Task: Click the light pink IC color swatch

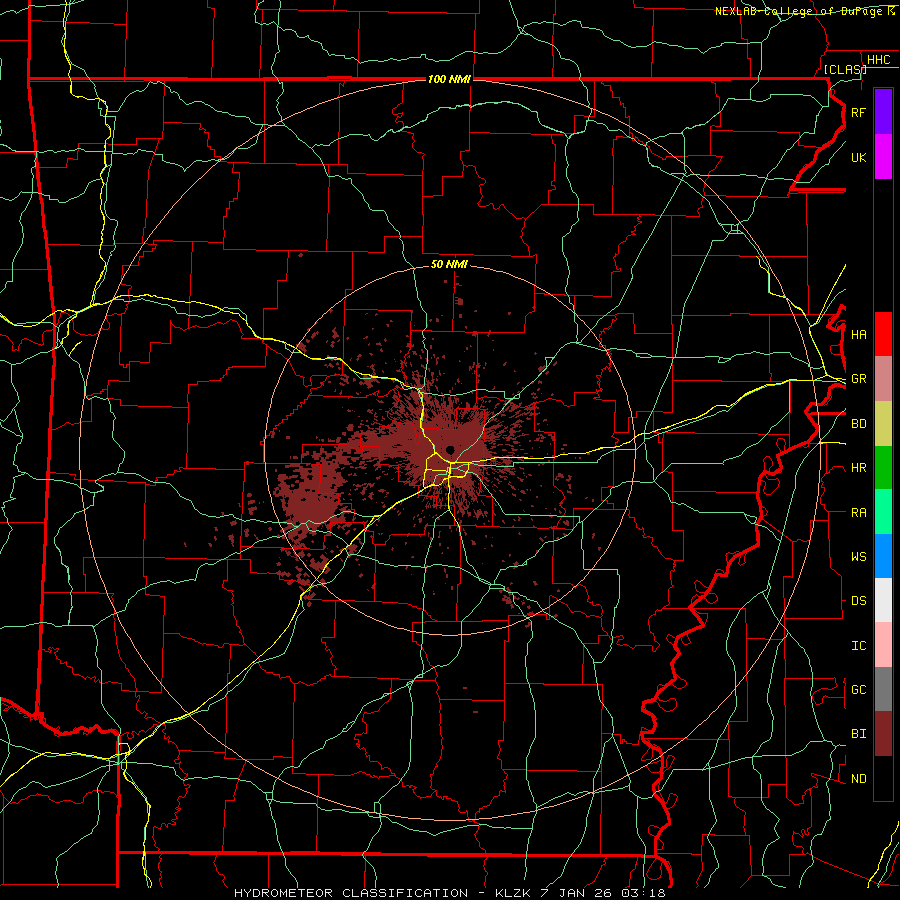Action: (x=883, y=645)
